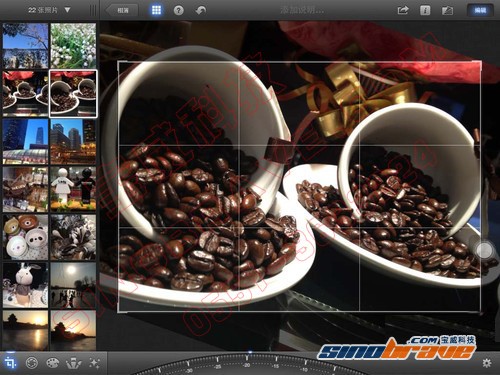This screenshot has width=500, height=375.
Task: Show photo Info panel
Action: pos(425,10)
